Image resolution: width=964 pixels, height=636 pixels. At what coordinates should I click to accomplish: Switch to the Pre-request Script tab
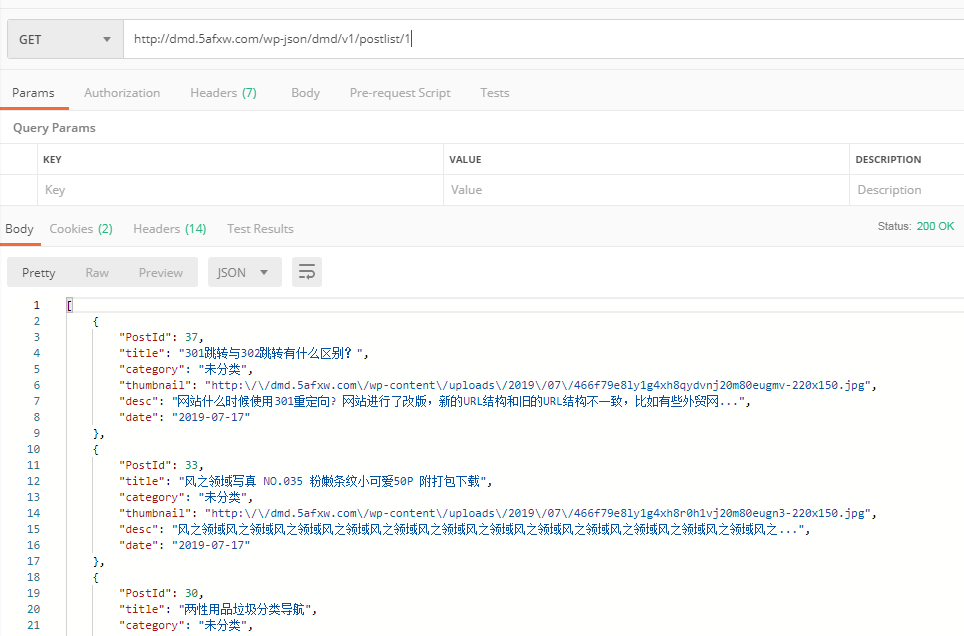[x=399, y=92]
